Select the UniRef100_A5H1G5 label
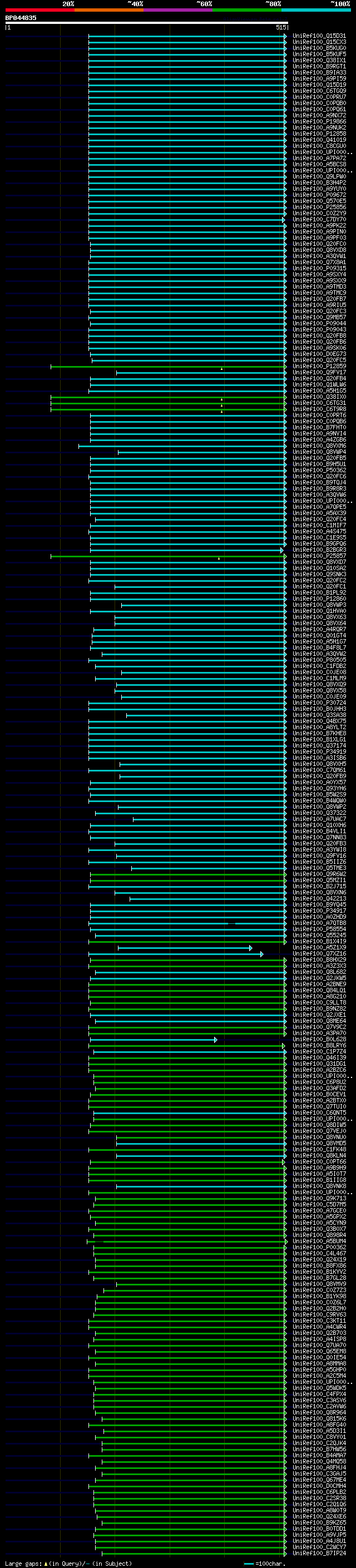The width and height of the screenshot is (356, 1568). (x=319, y=391)
